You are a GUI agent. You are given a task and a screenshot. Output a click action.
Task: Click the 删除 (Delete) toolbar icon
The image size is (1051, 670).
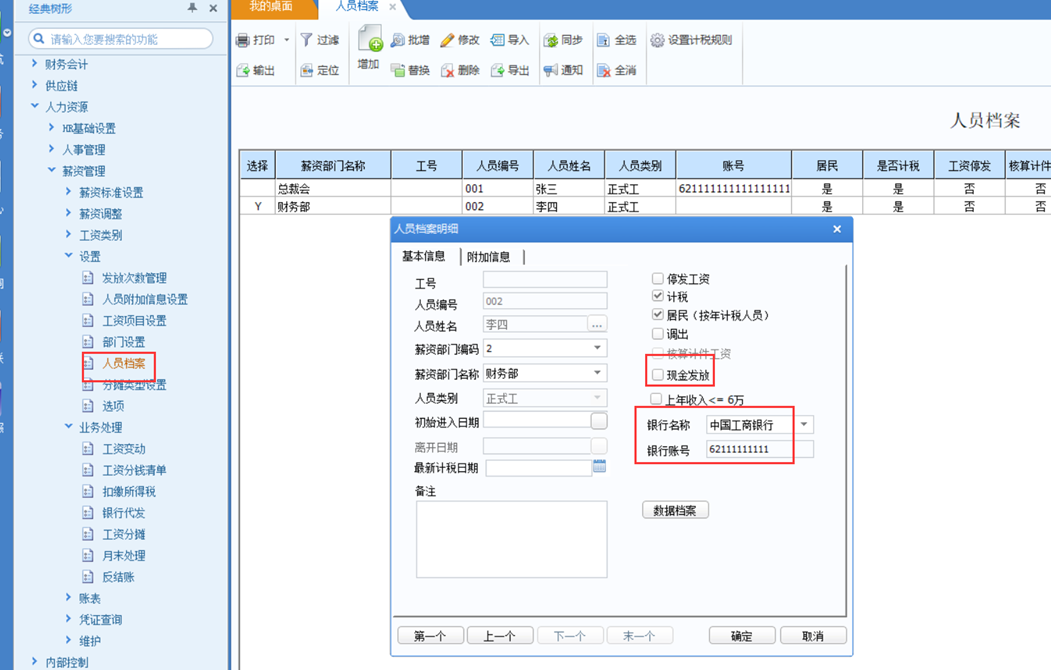[448, 71]
